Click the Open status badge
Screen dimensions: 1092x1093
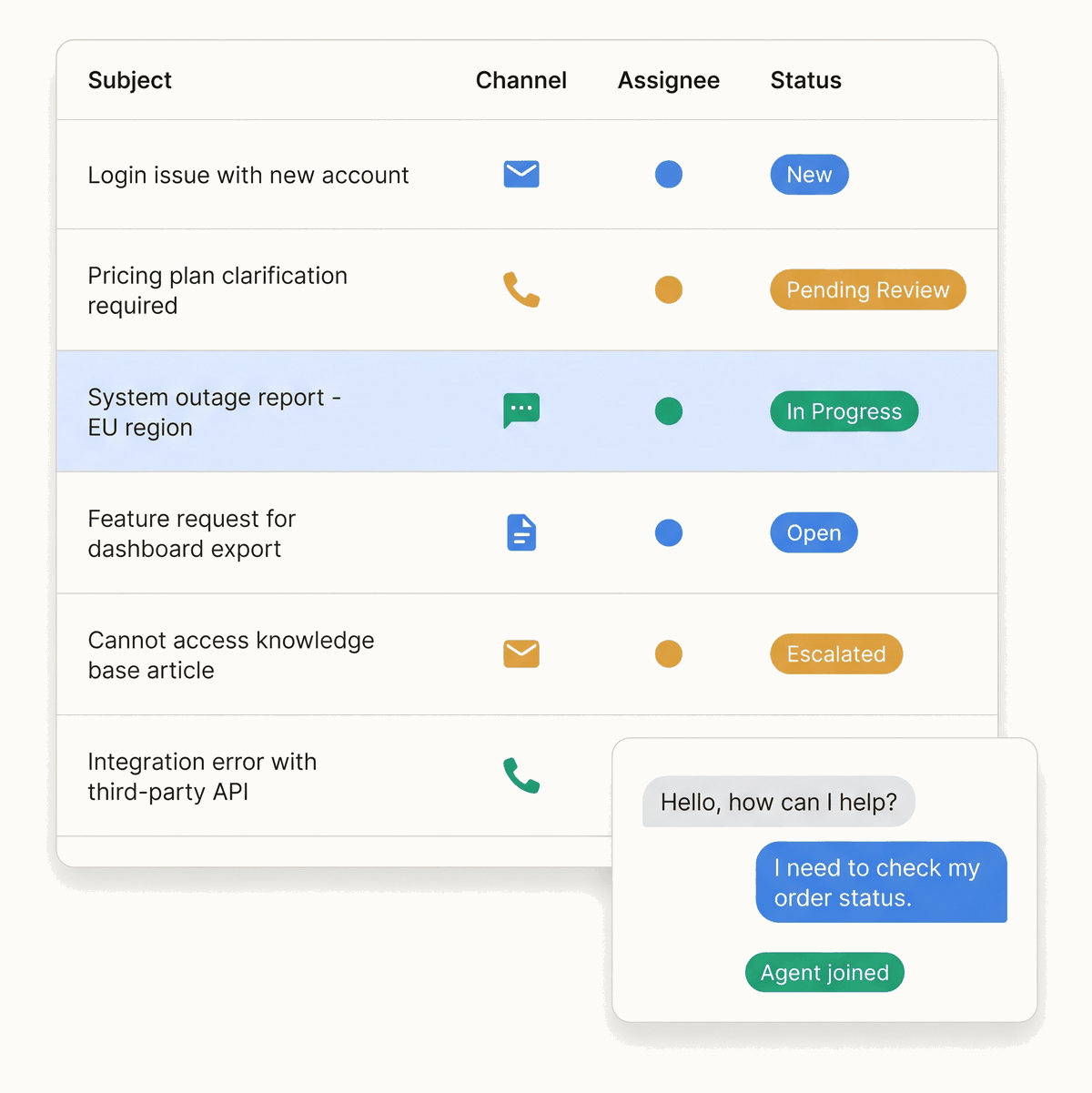click(814, 532)
